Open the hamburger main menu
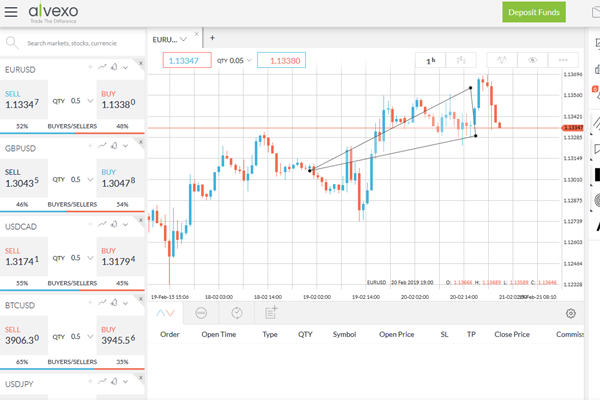Screen dimensions: 600x400 (11, 12)
